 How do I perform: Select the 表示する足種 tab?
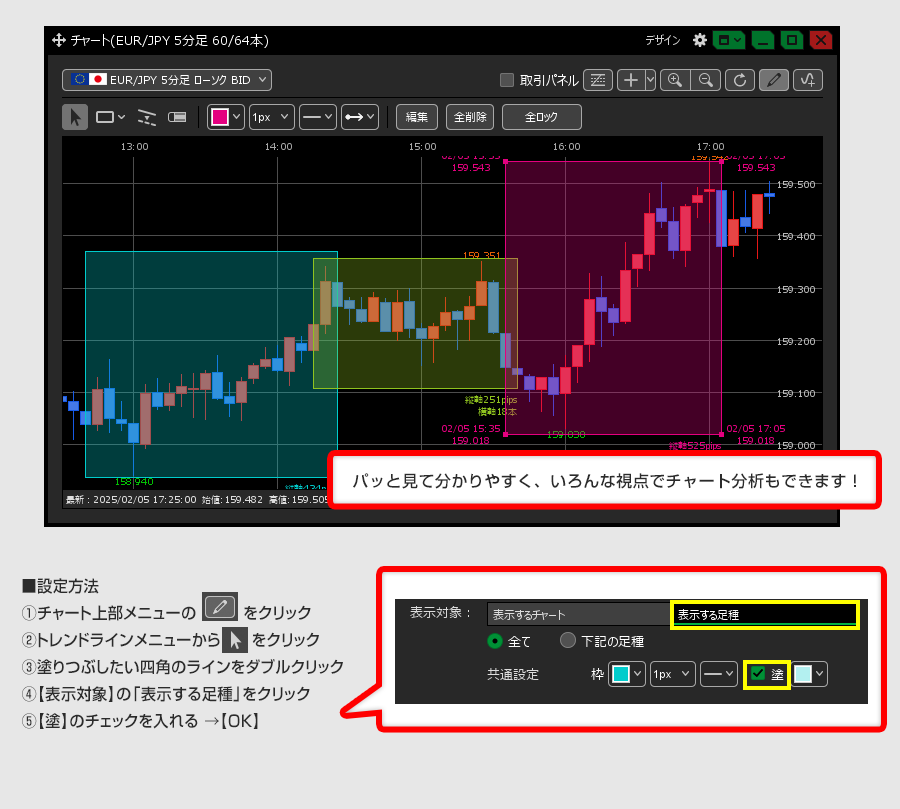tap(764, 614)
